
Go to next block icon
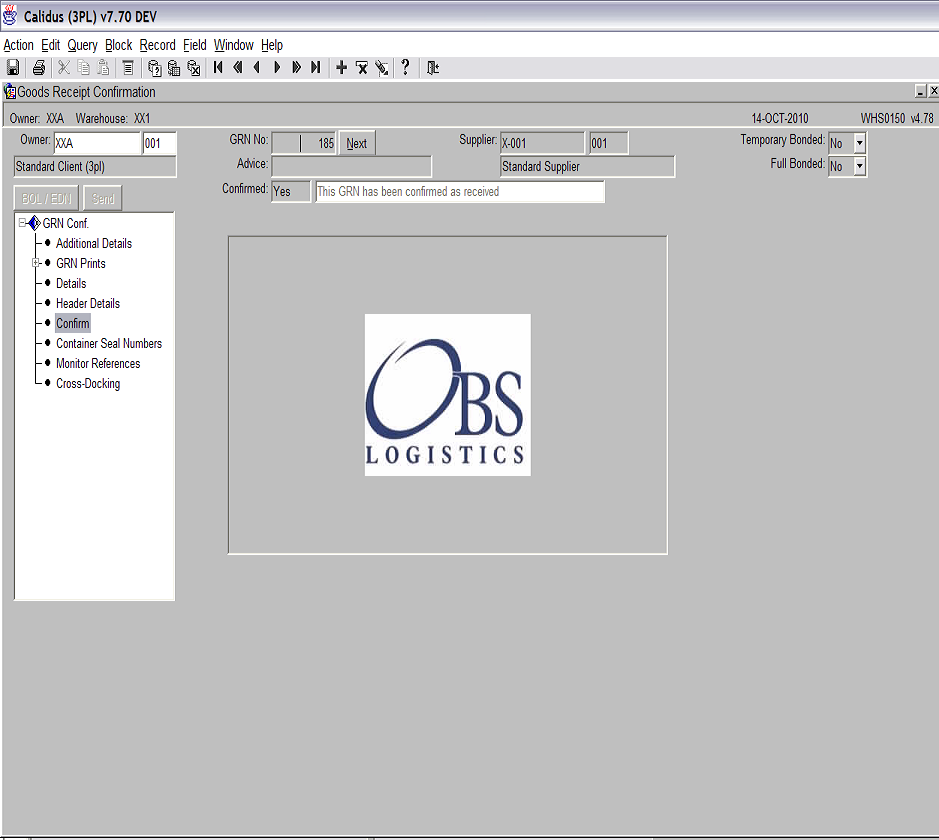point(296,68)
